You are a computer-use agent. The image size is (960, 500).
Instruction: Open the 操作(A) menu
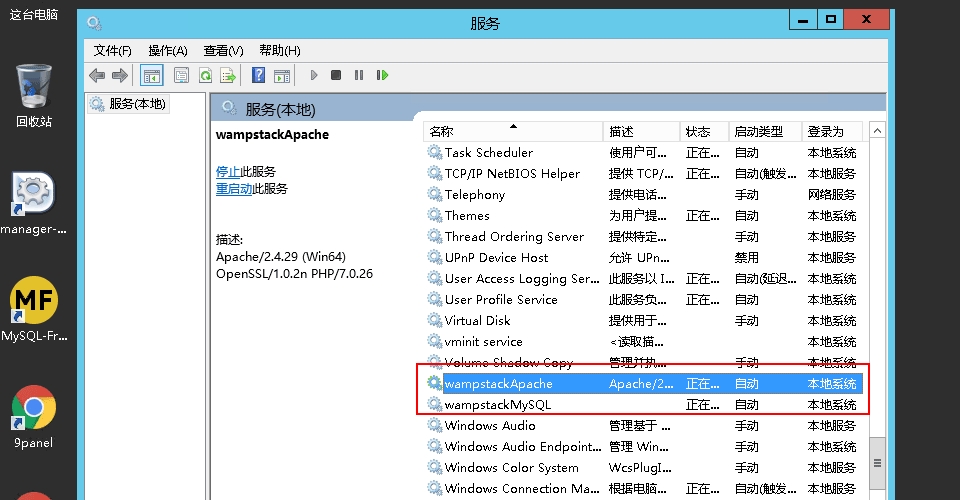point(167,50)
